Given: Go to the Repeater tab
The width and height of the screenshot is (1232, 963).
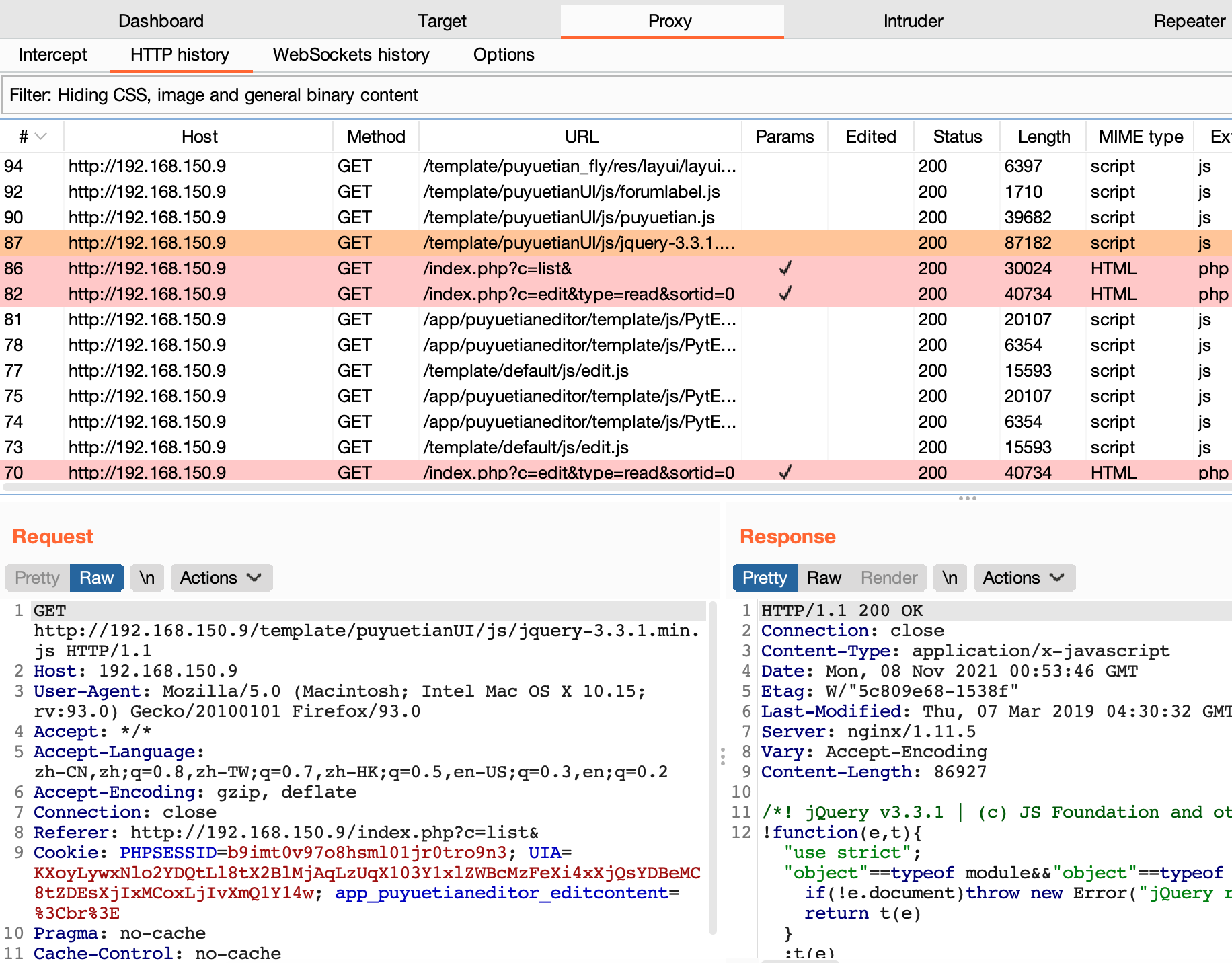Looking at the screenshot, I should pos(1189,21).
